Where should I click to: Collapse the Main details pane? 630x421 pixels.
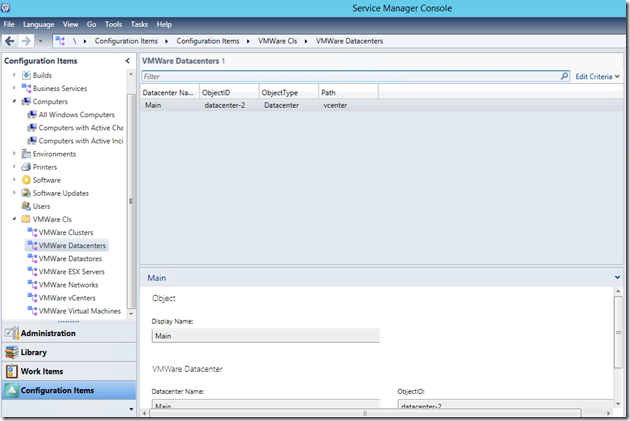(618, 277)
